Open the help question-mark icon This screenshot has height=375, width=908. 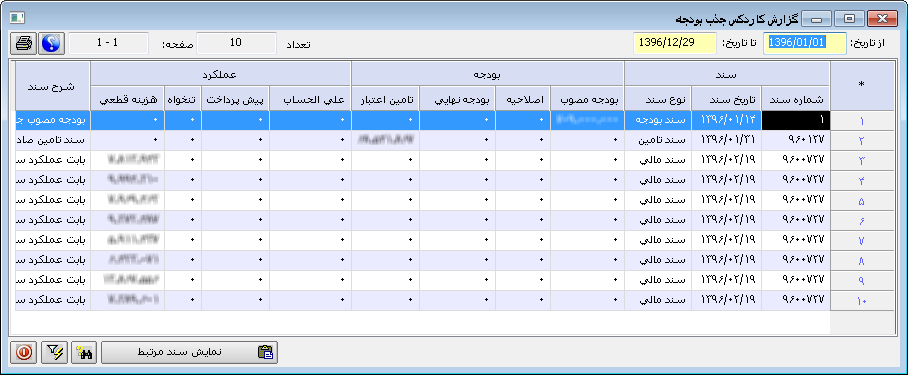[x=51, y=43]
